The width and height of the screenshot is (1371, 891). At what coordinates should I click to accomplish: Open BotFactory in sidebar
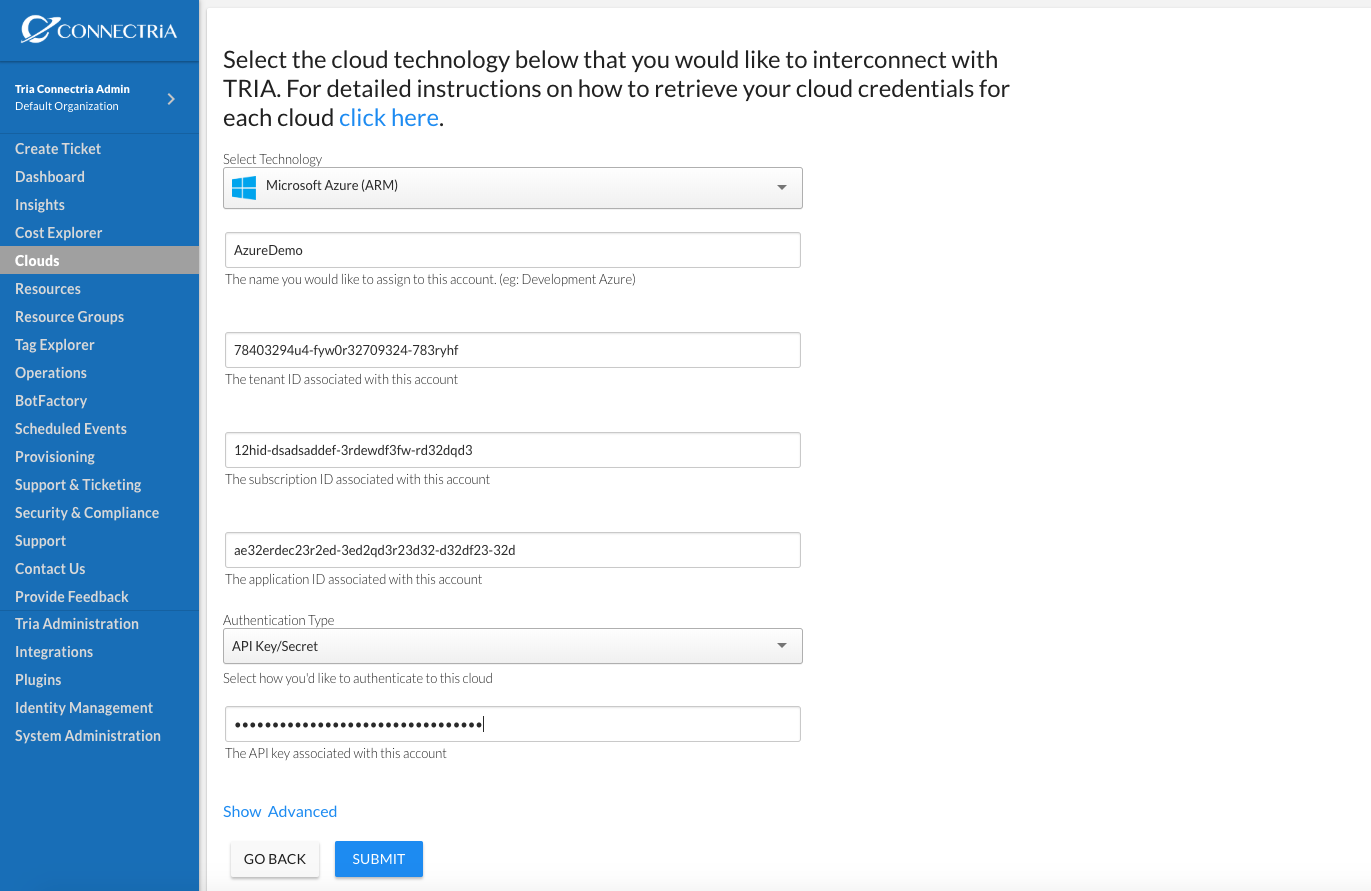click(x=51, y=401)
